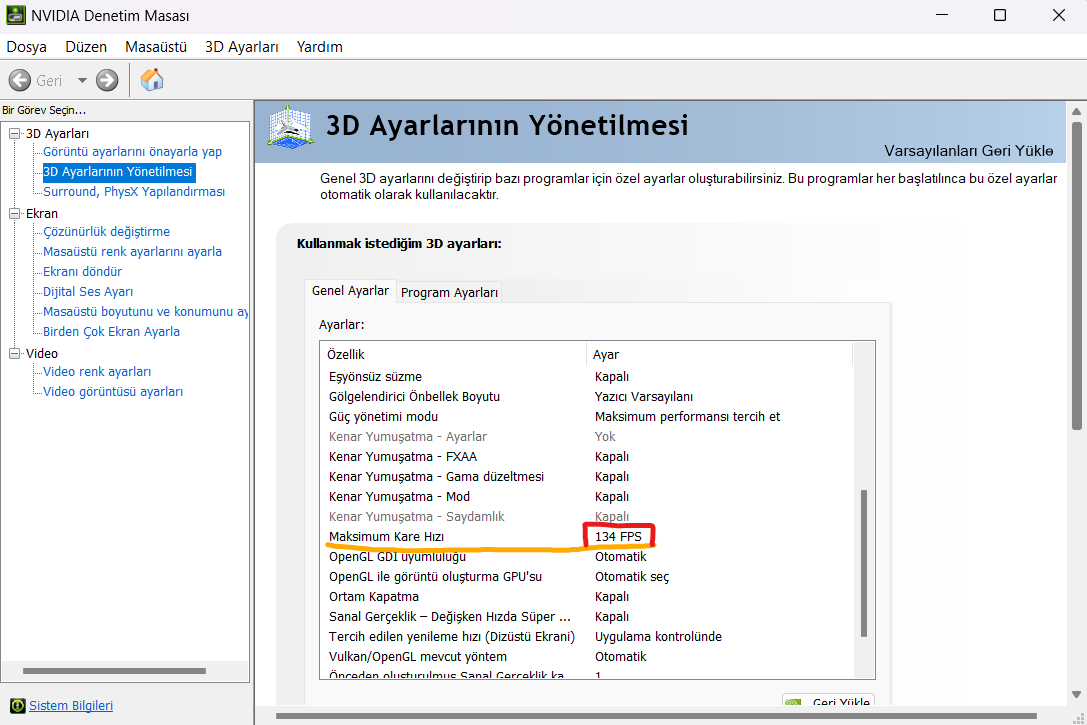Viewport: 1087px width, 725px height.
Task: Click the System Information icon
Action: 17,706
